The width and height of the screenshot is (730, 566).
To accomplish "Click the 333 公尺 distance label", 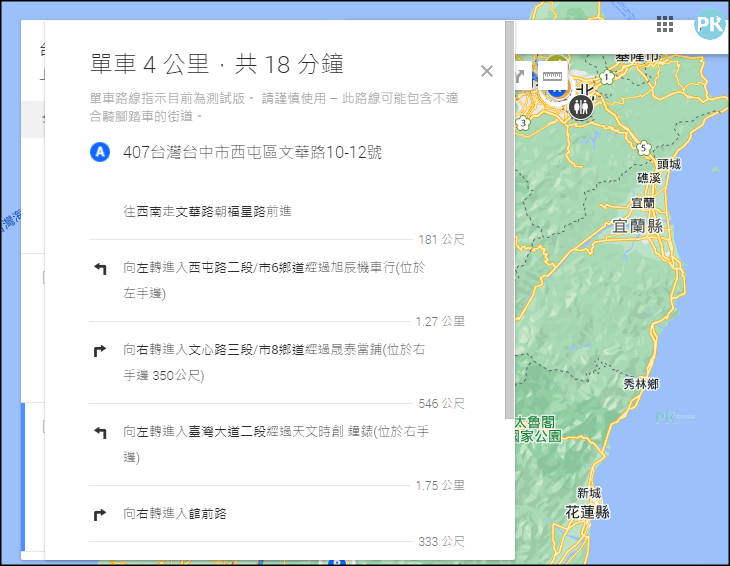I will coord(441,541).
